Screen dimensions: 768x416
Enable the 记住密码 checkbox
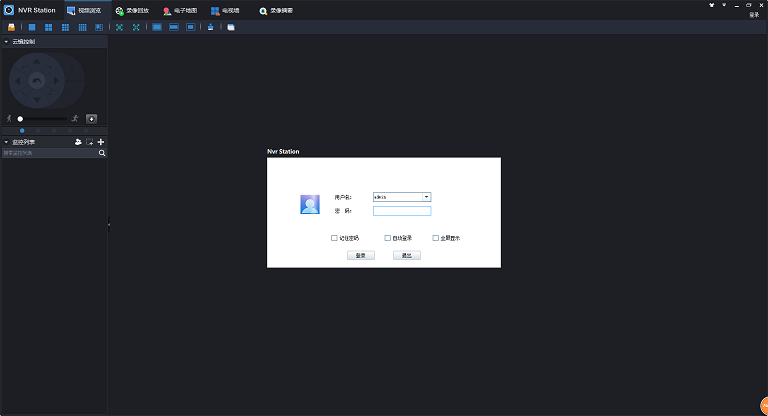tap(335, 238)
